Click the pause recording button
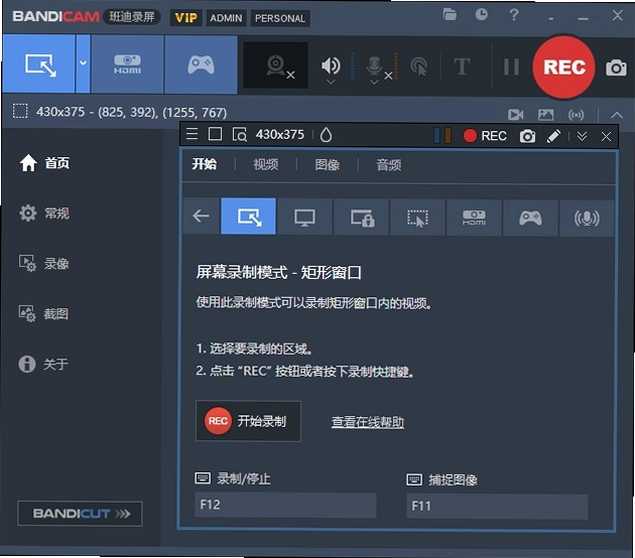635x558 pixels. point(511,67)
